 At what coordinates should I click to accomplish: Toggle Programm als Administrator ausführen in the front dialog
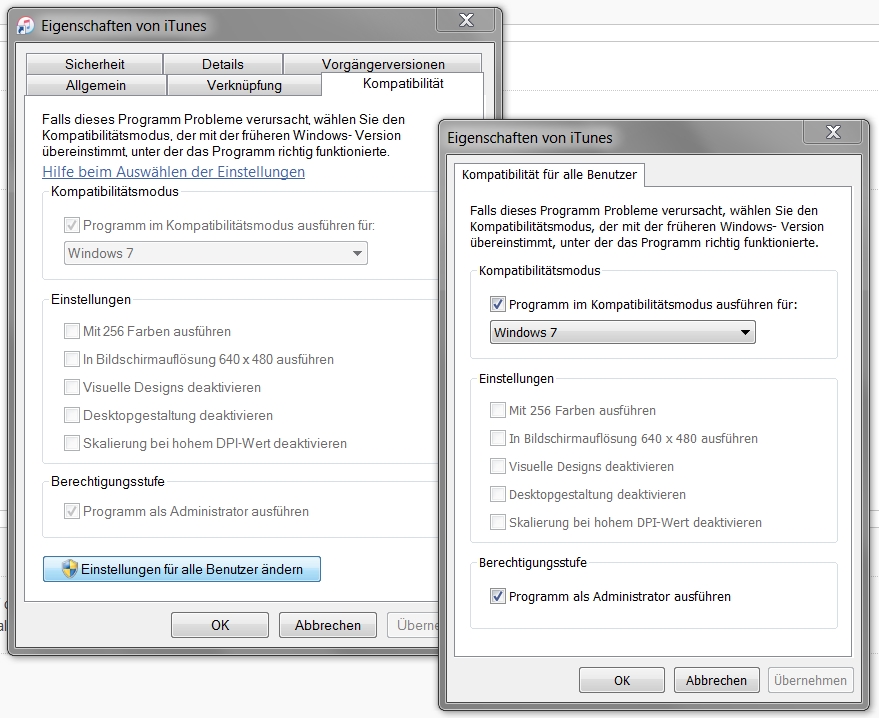tap(497, 596)
